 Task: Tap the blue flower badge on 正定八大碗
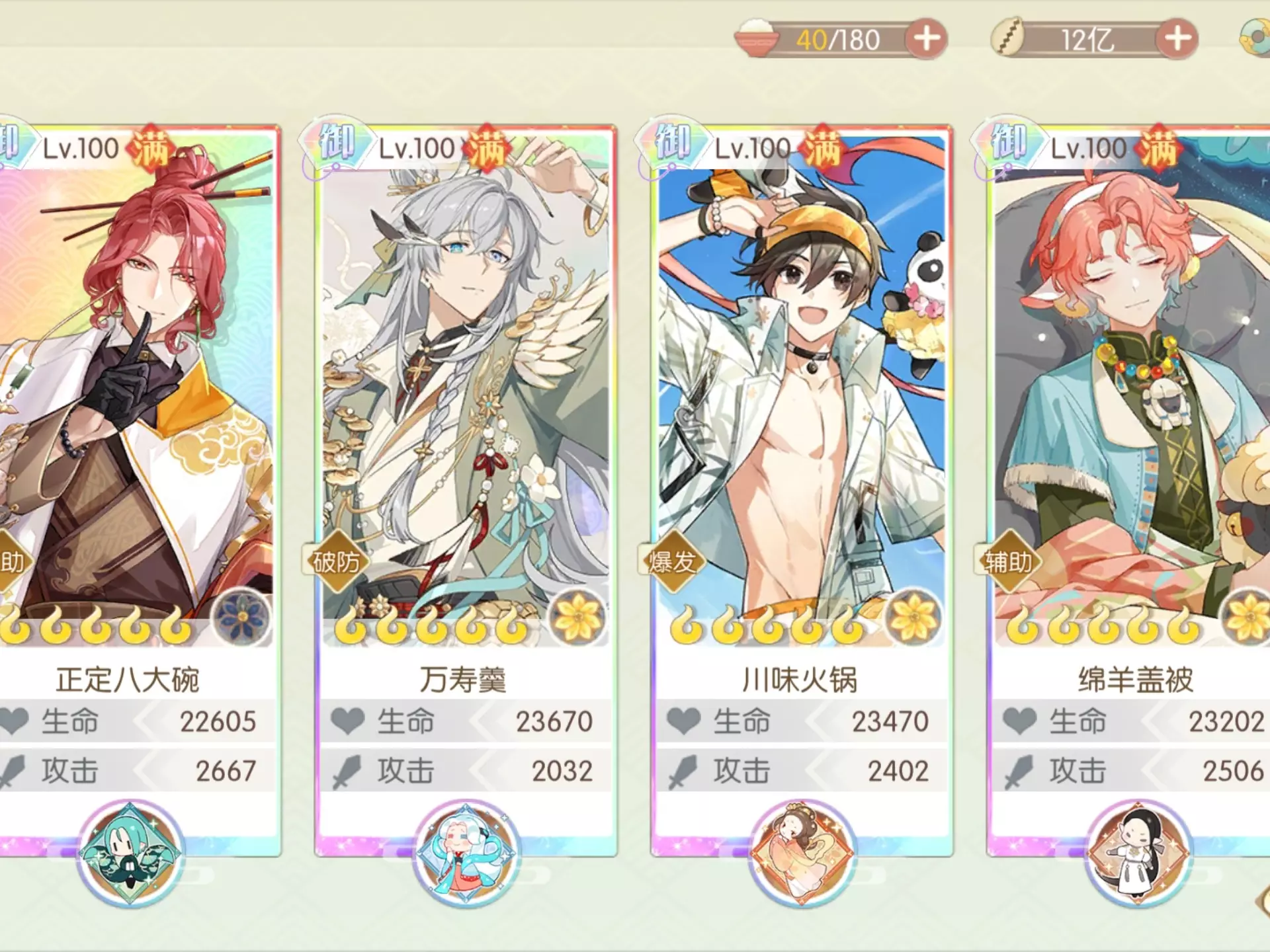click(x=241, y=617)
